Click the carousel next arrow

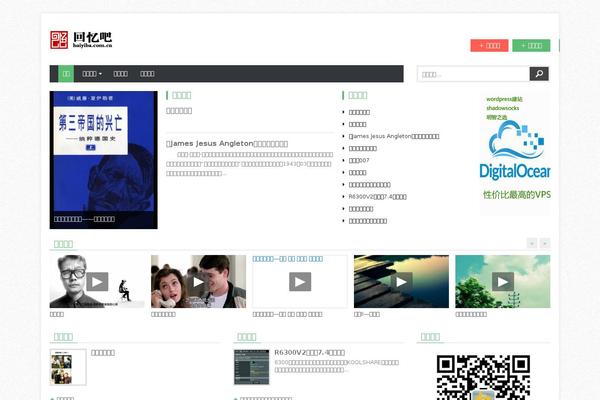pyautogui.click(x=545, y=243)
